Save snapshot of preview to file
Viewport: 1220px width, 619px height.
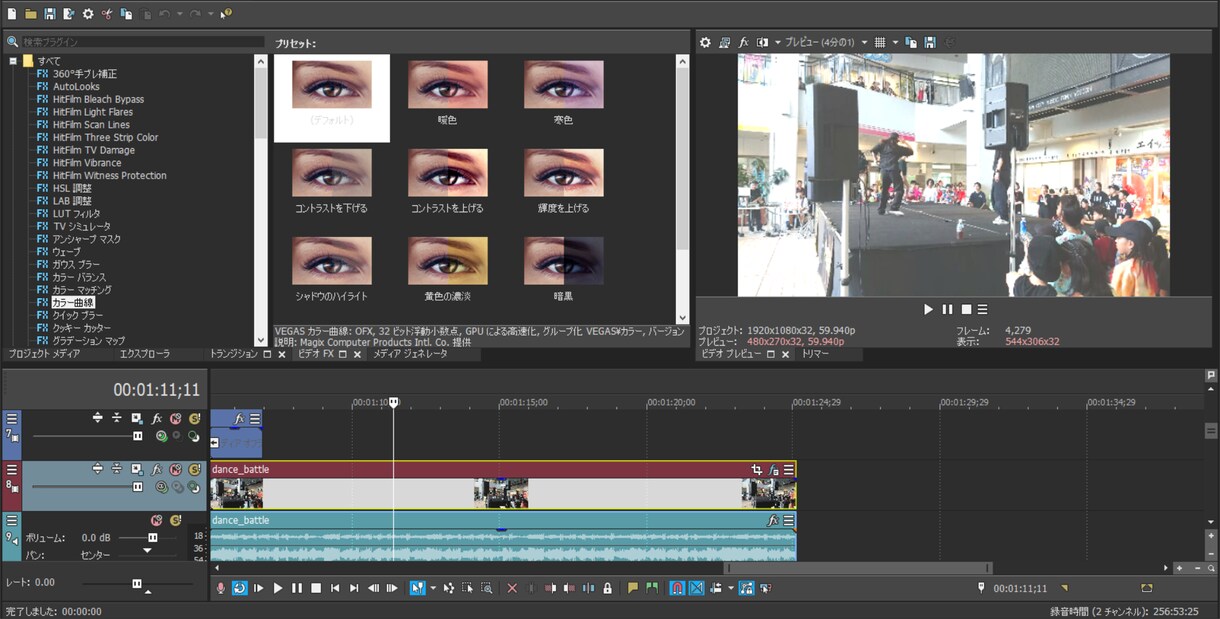click(930, 43)
